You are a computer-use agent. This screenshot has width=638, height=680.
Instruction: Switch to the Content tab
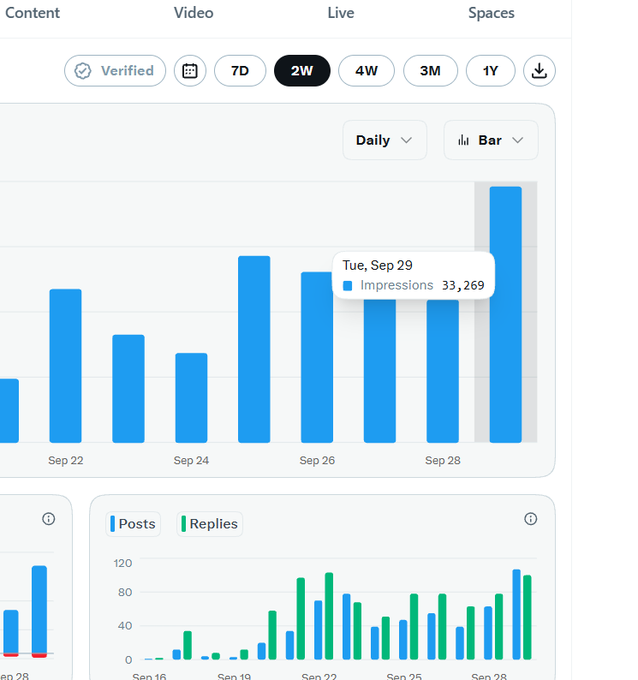pyautogui.click(x=33, y=13)
